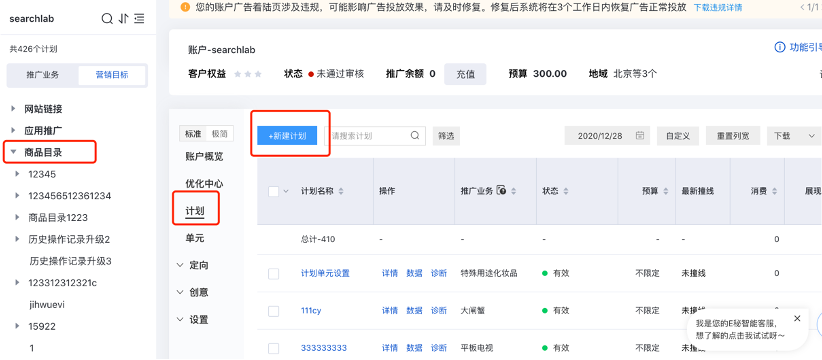Click the 总计-410 summary cell
Image resolution: width=822 pixels, height=360 pixels.
click(318, 239)
